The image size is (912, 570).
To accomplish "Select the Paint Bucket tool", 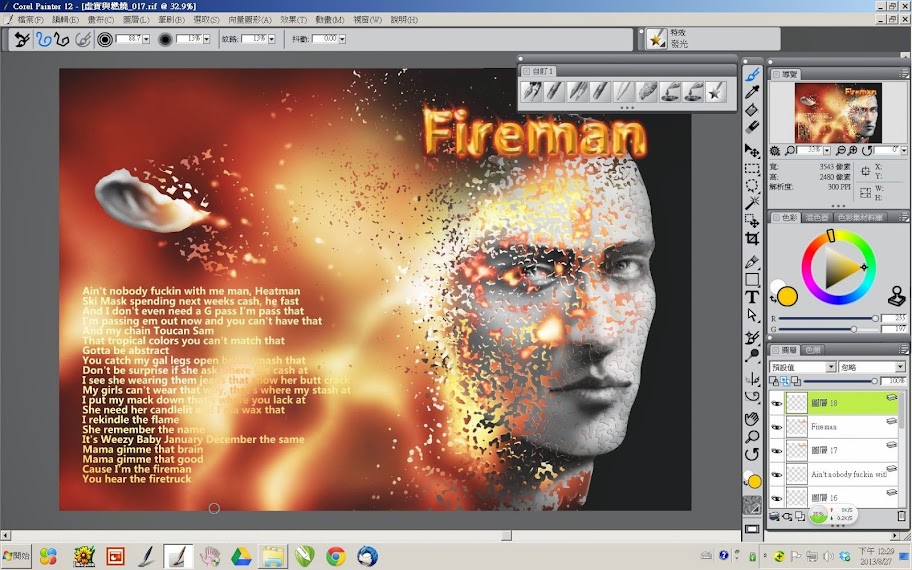I will (x=752, y=109).
